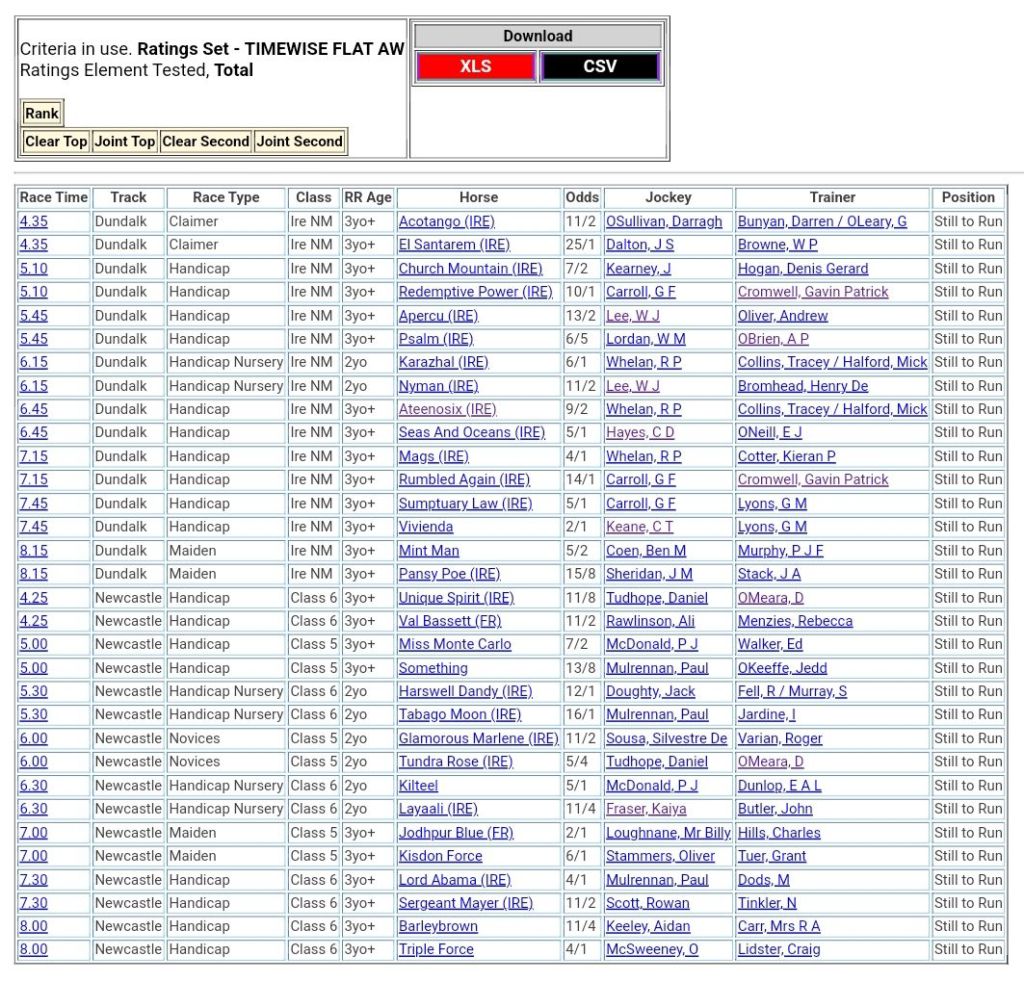Open trainer link Bunyan, Darren / OLeary, G
Viewport: 1024px width, 982px height.
pyautogui.click(x=822, y=221)
